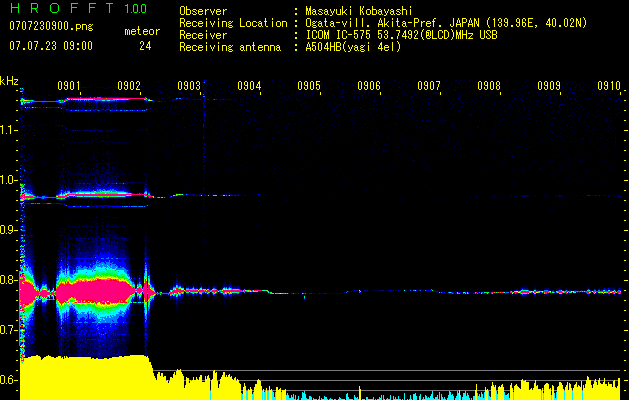Click the 0902 time marker
This screenshot has height=400, width=629.
[129, 85]
